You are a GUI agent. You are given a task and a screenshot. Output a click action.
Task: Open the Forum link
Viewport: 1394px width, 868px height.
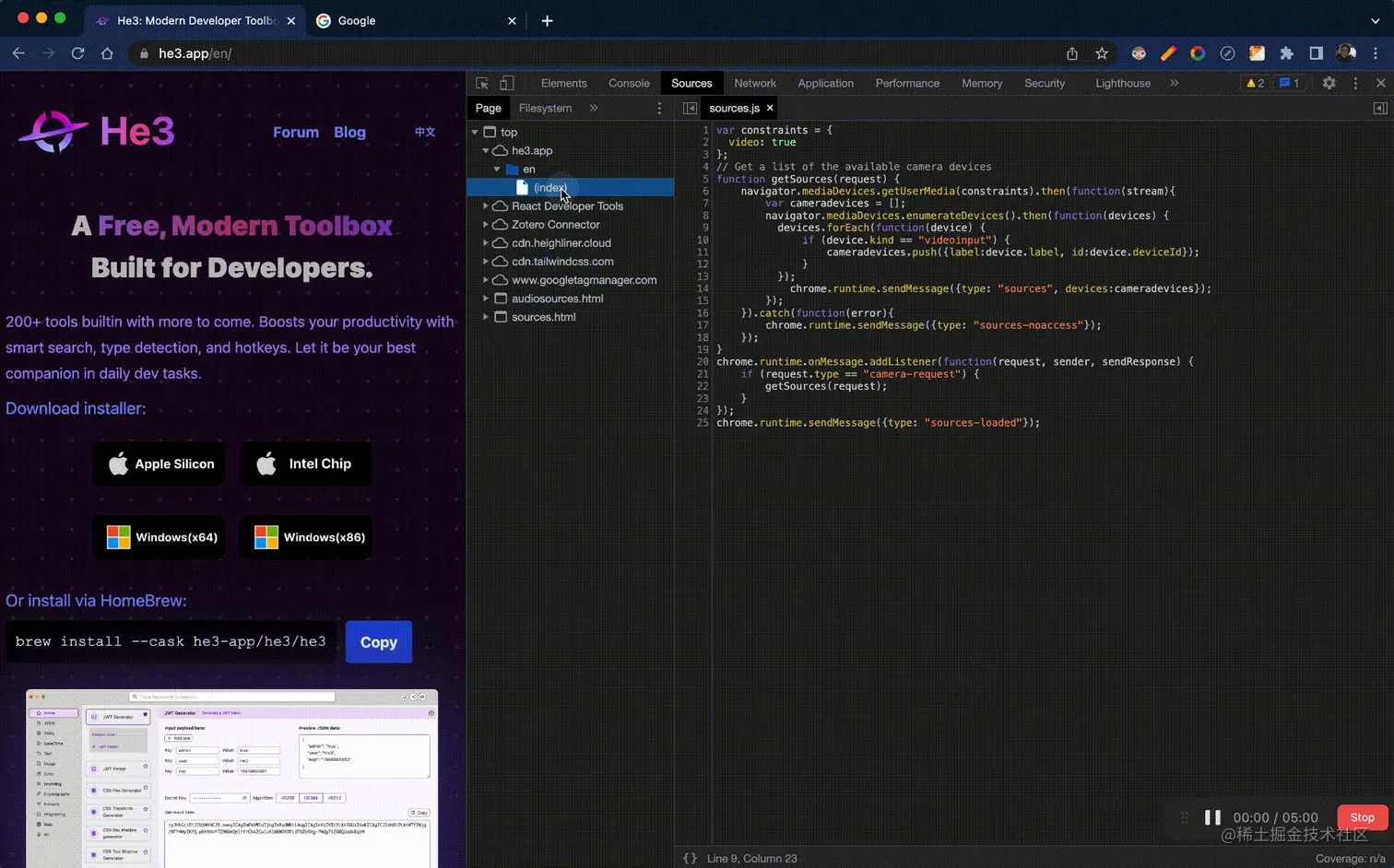[x=296, y=132]
